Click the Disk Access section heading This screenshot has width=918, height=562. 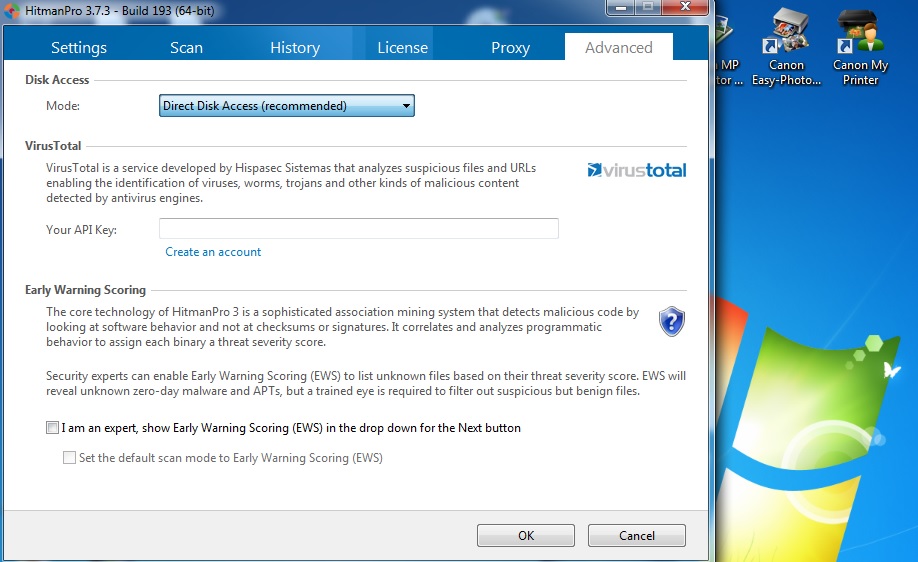(57, 80)
